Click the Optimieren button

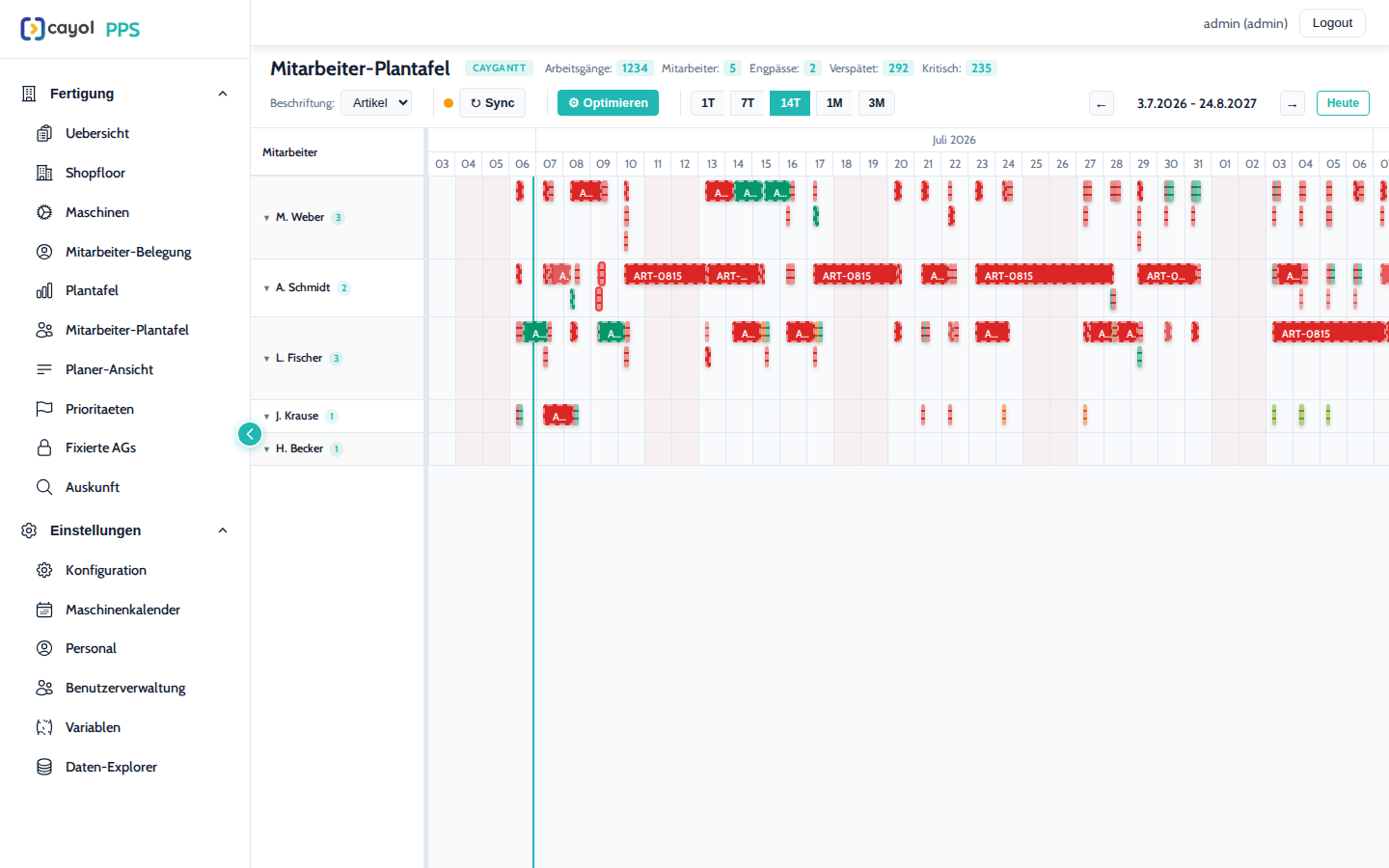tap(608, 103)
